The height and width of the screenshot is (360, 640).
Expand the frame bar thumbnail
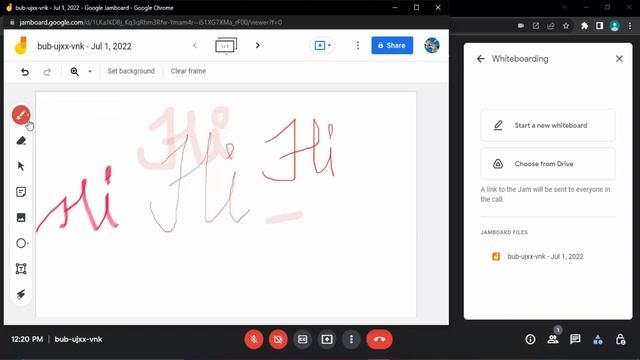click(x=226, y=45)
